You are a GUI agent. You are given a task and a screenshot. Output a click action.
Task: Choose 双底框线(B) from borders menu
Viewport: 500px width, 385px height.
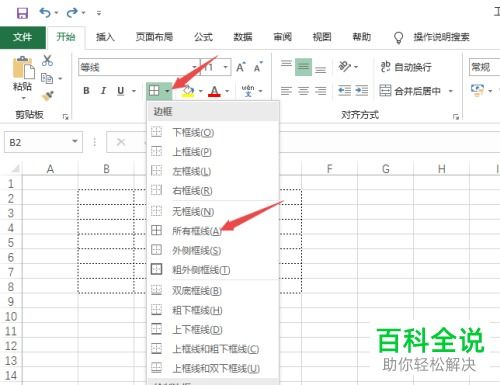tap(213, 290)
